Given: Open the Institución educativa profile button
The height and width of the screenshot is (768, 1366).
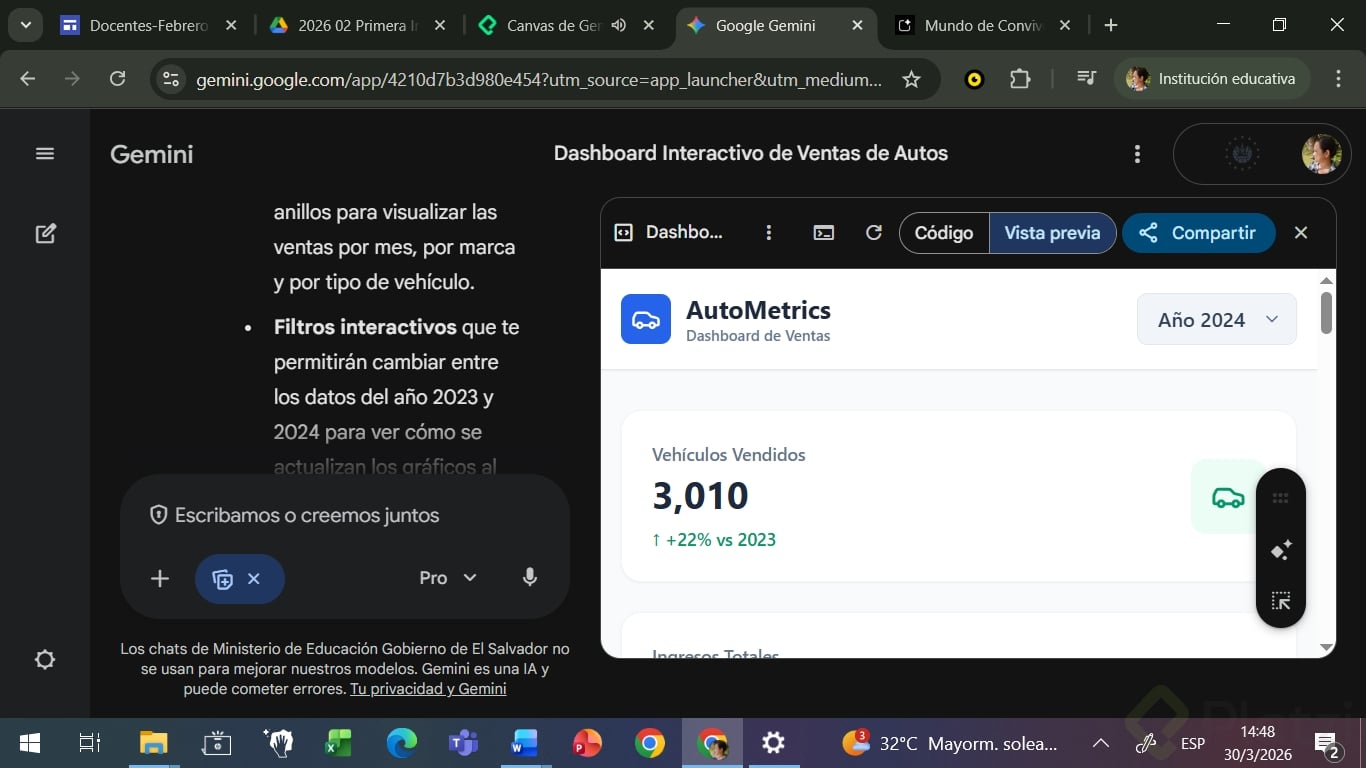Looking at the screenshot, I should pos(1212,79).
